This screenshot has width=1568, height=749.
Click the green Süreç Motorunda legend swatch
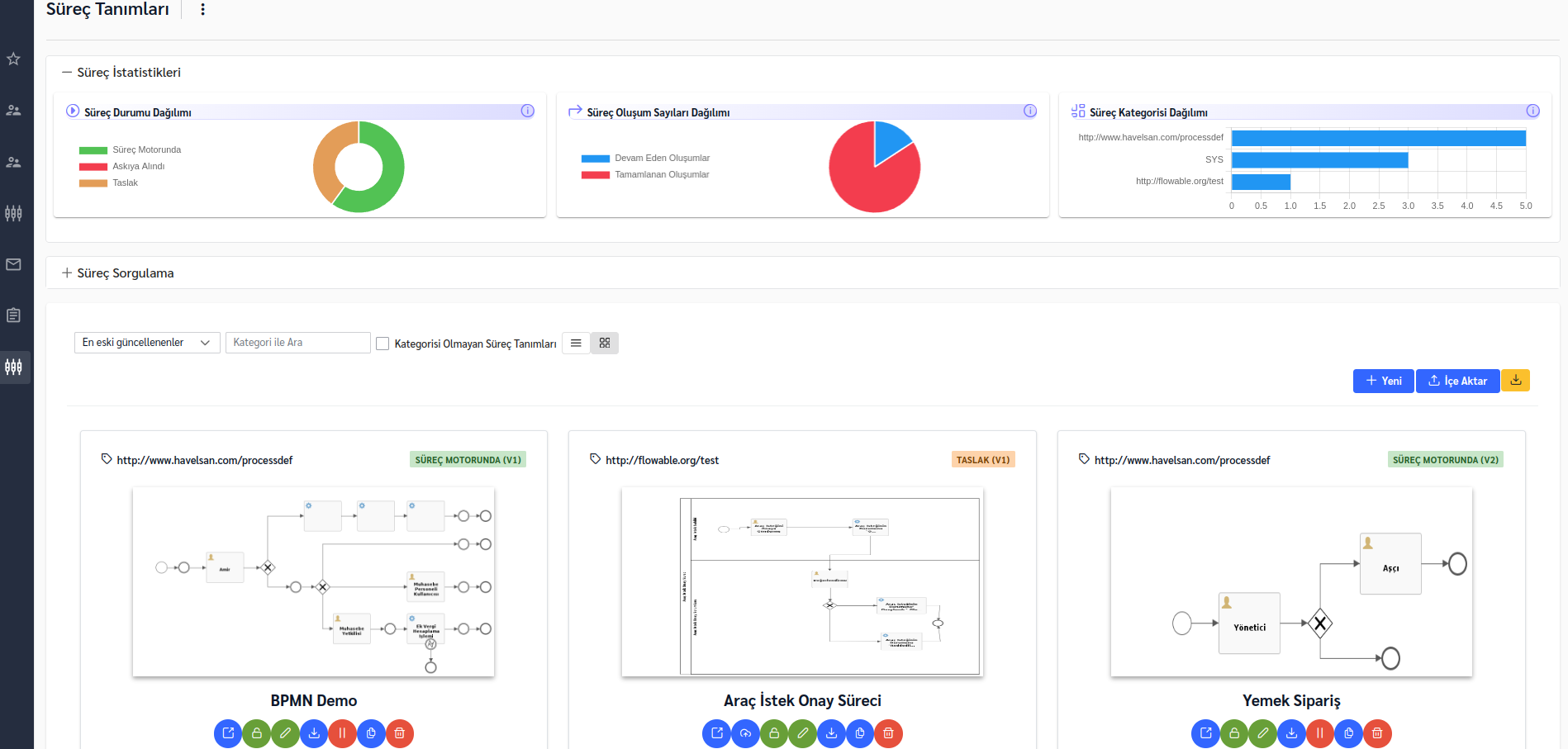93,150
